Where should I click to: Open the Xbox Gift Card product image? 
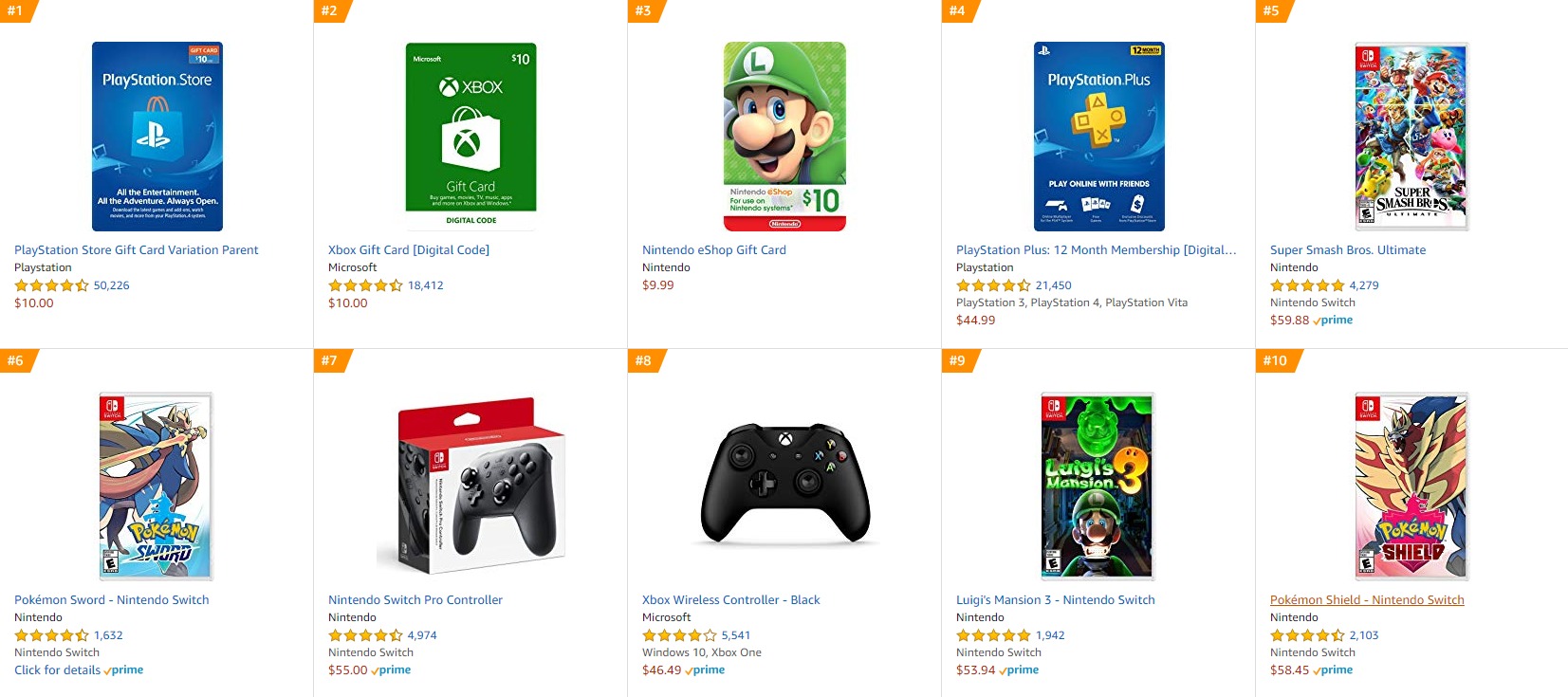(470, 137)
